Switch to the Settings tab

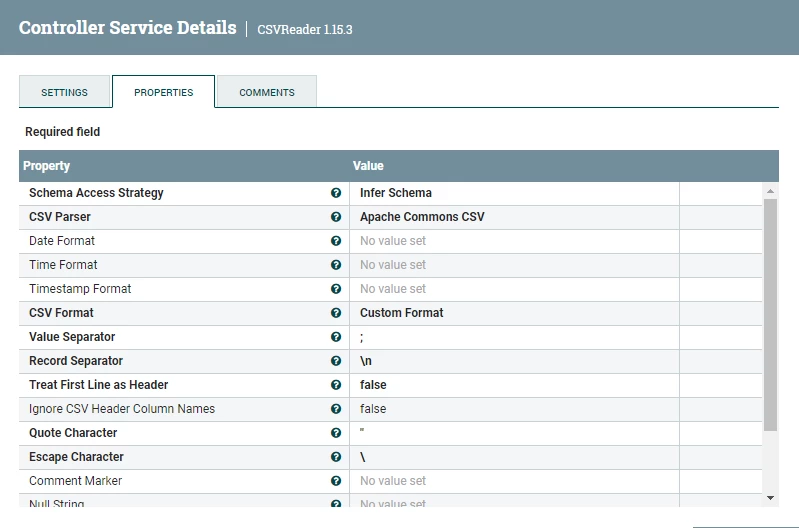64,92
